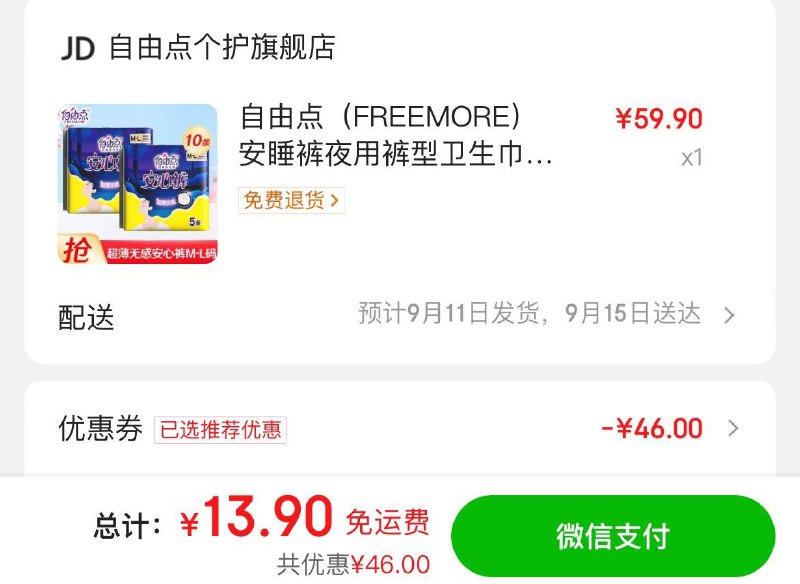Open the 配送 delivery row
Viewport: 800px width, 584px height.
click(x=400, y=315)
